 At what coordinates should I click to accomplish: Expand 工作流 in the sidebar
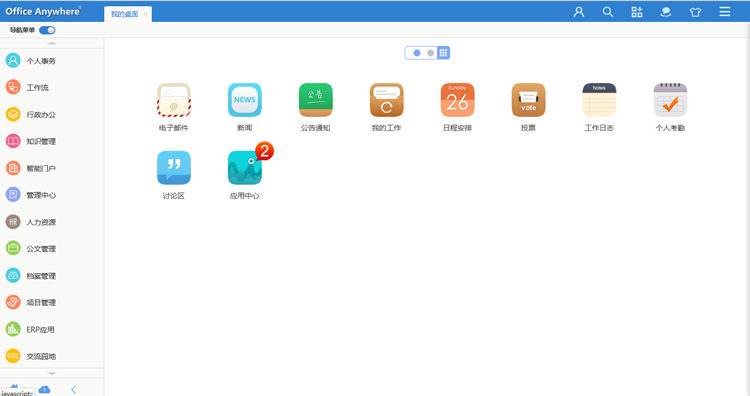[52, 88]
